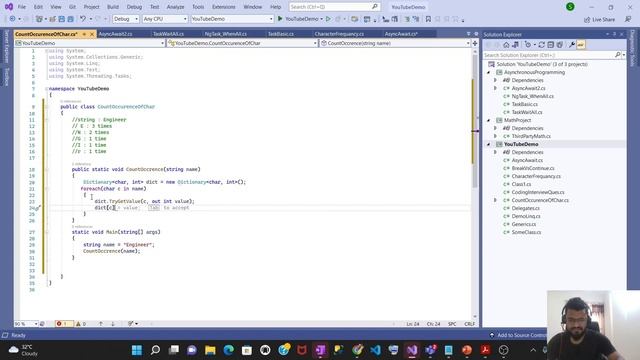
Task: Pin the CountOccurenceOfChar.cs tab
Action: (x=84, y=34)
